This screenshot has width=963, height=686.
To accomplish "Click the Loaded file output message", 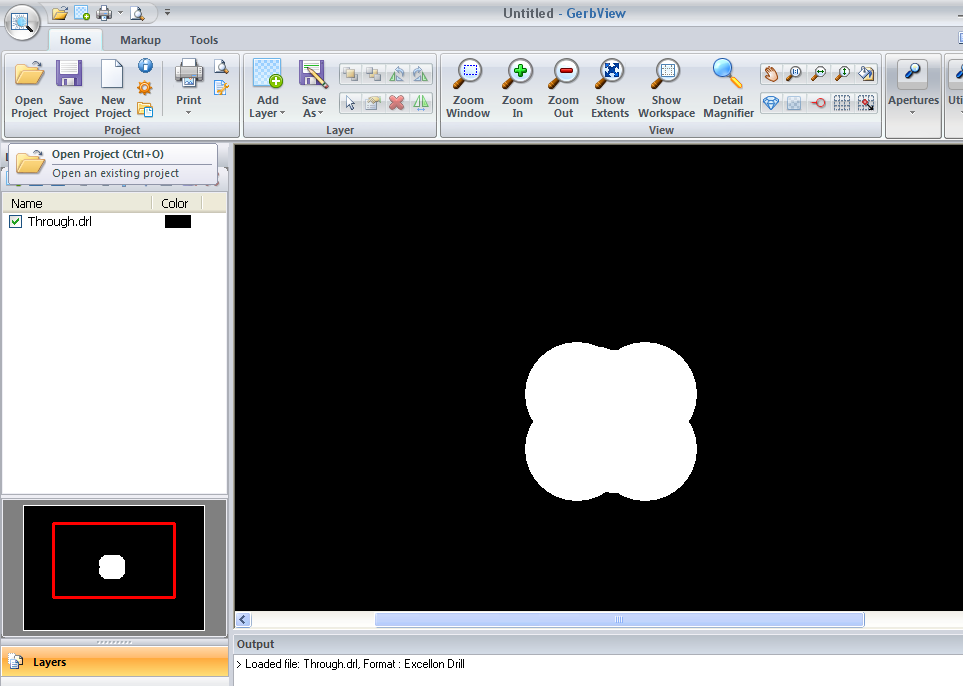I will point(351,664).
